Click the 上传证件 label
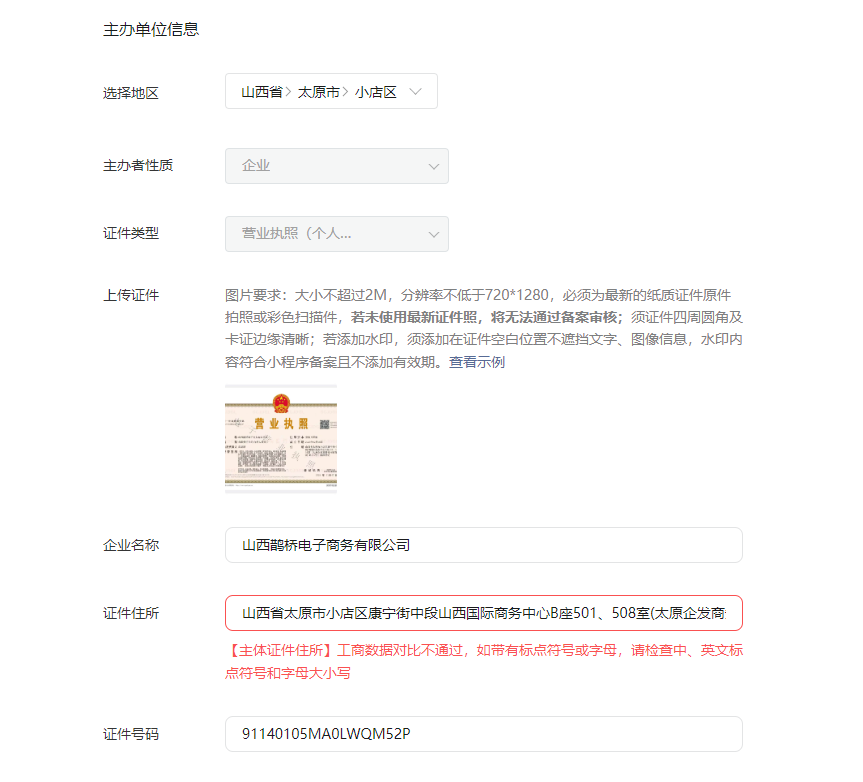The width and height of the screenshot is (863, 782). click(131, 296)
